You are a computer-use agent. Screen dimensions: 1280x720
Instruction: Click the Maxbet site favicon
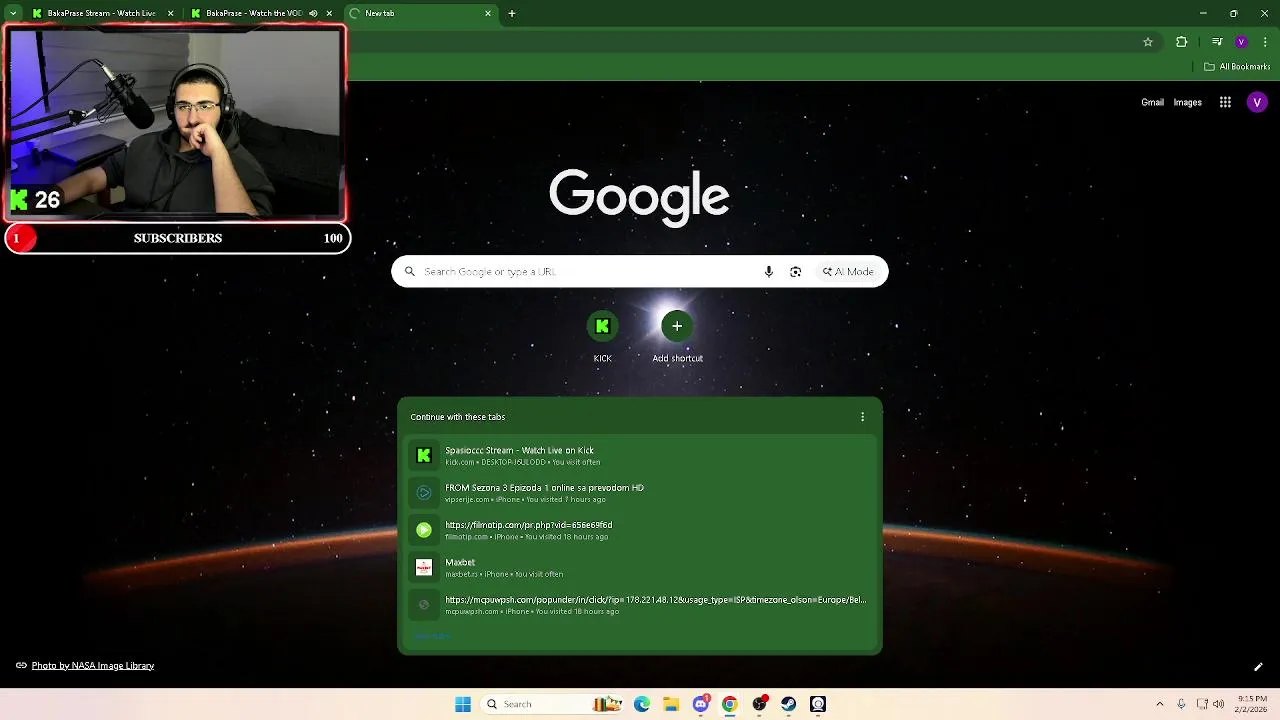(424, 567)
